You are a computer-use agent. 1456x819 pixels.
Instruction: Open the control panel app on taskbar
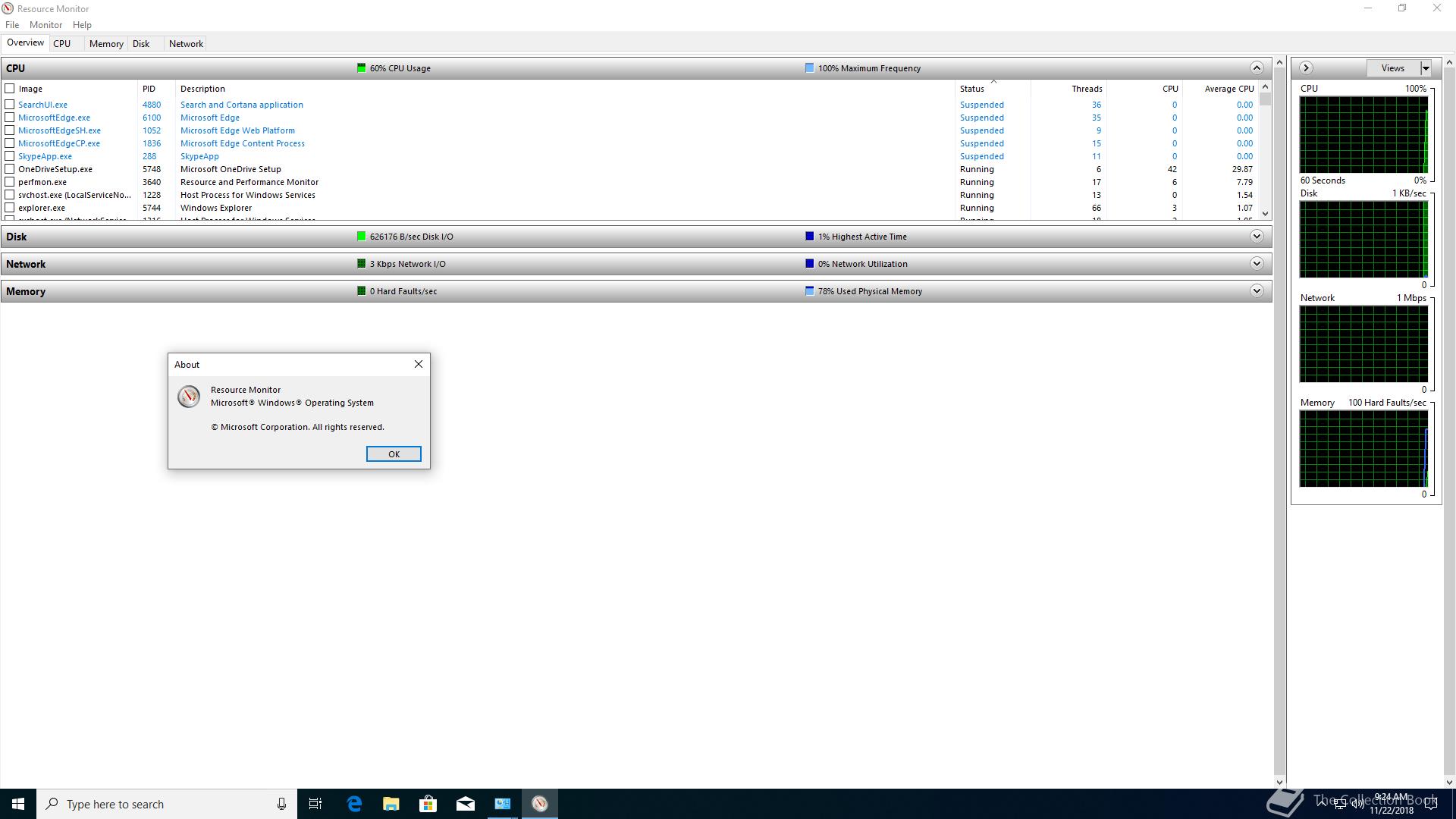pos(503,804)
